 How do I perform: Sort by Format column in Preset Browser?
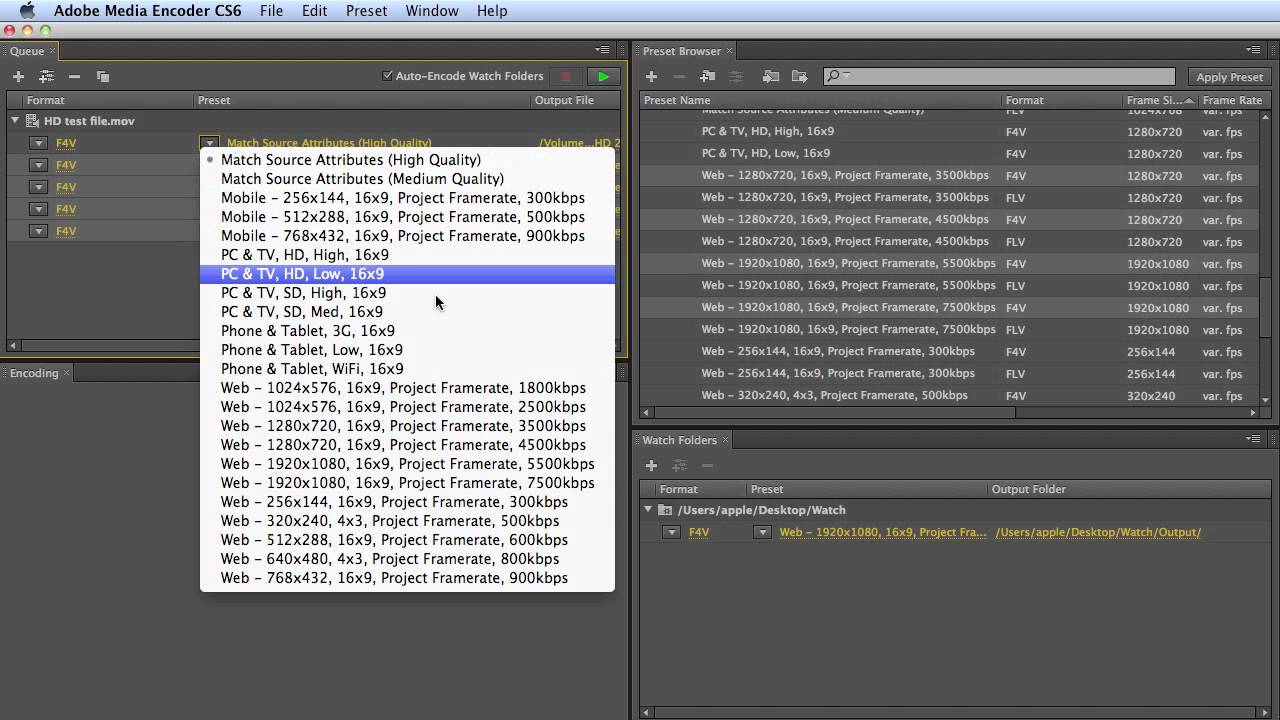[1060, 100]
